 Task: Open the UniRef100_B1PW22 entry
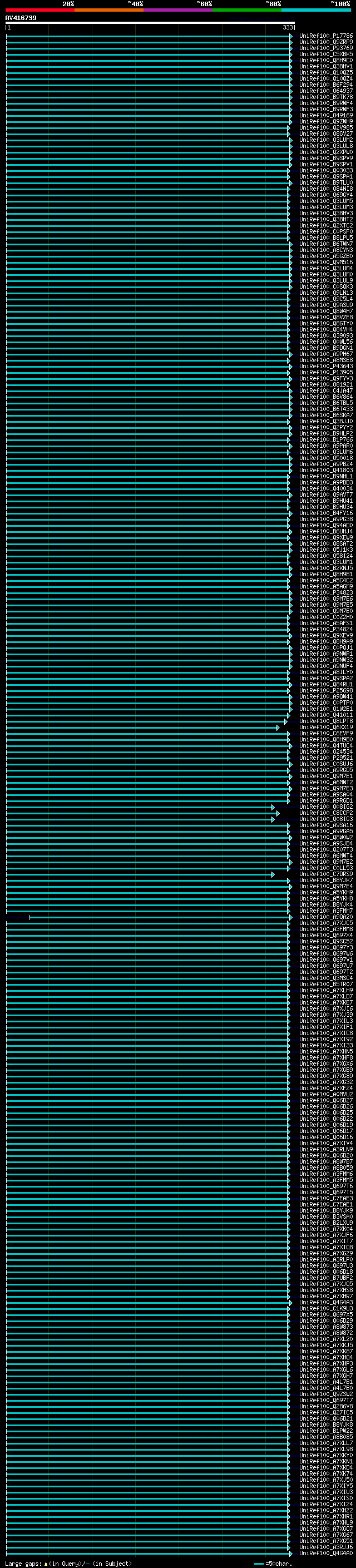pyautogui.click(x=326, y=1432)
